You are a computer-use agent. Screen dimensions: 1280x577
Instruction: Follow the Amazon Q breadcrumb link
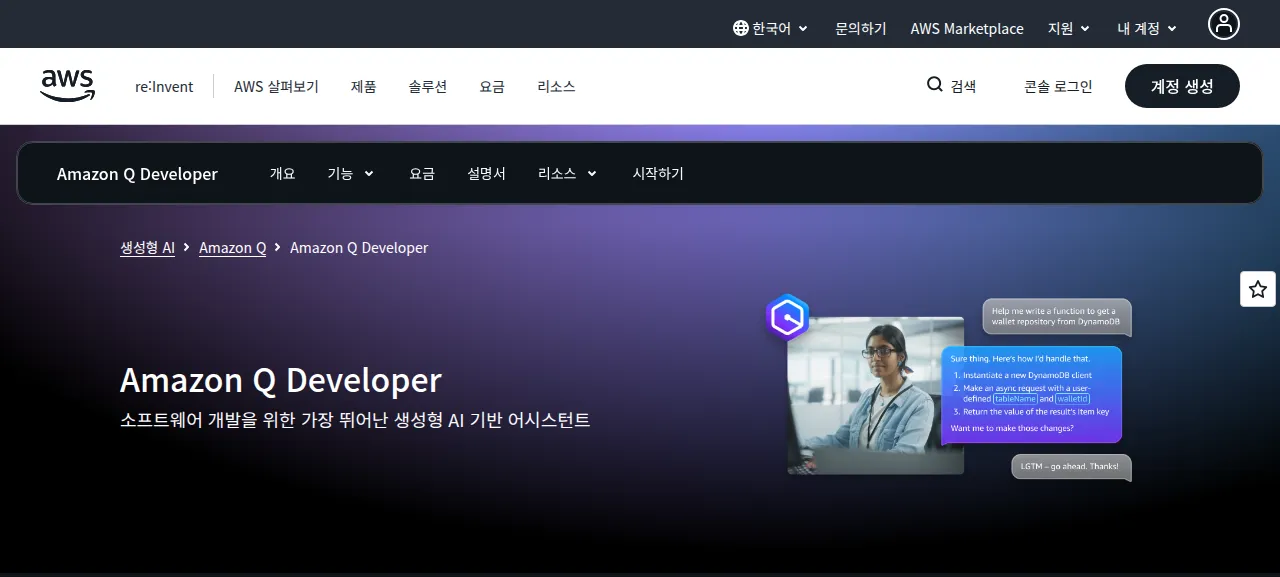(233, 247)
